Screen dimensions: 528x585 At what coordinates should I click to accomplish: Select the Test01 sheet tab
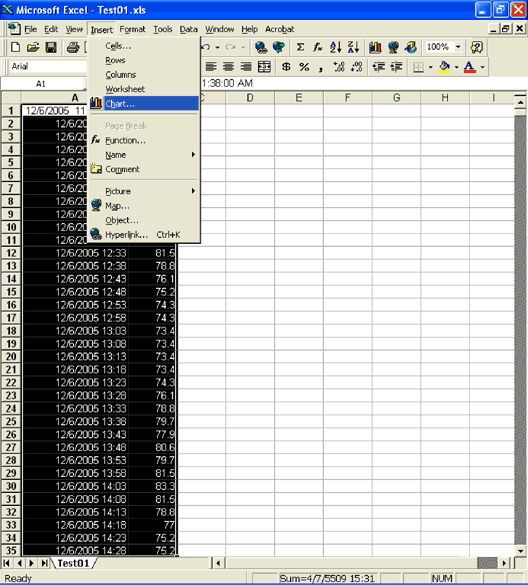tap(74, 563)
